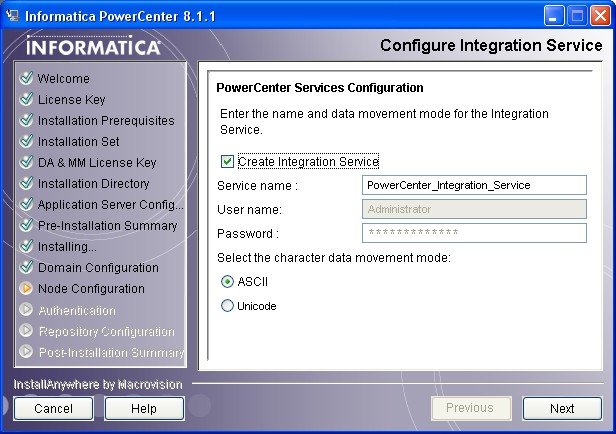Screen dimensions: 616x434
Task: Click the 'Application Server Config...' step label
Action: pos(111,205)
